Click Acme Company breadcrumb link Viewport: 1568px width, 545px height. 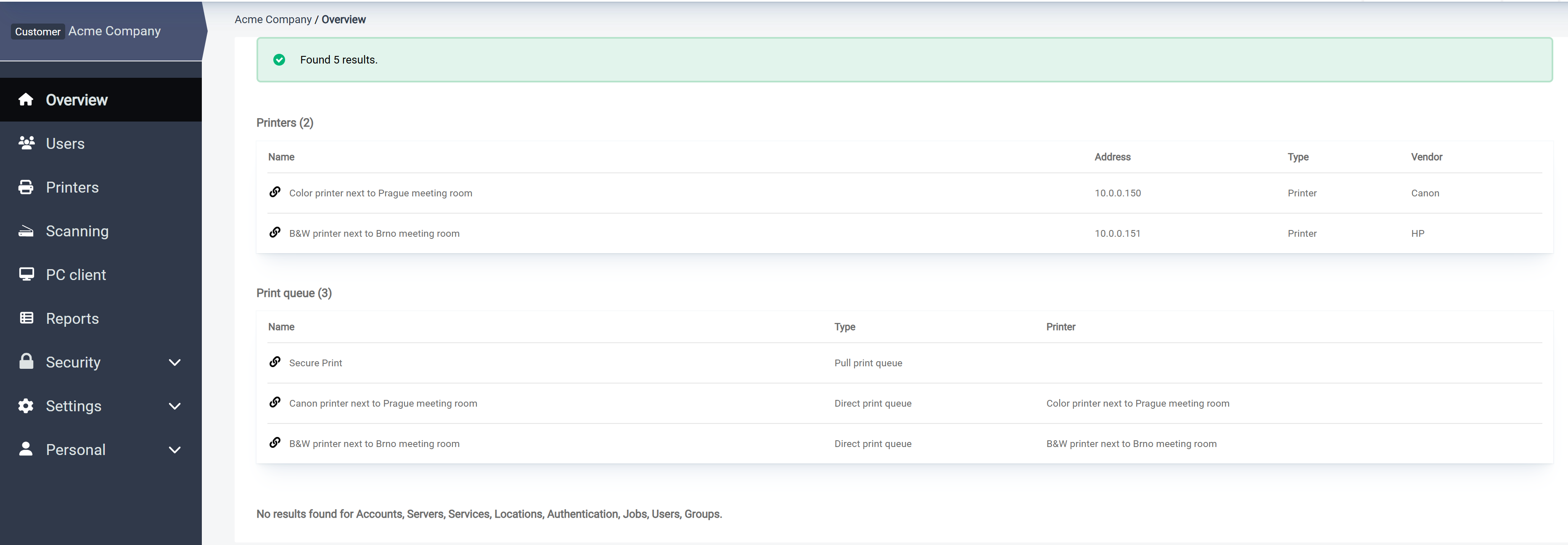(273, 19)
